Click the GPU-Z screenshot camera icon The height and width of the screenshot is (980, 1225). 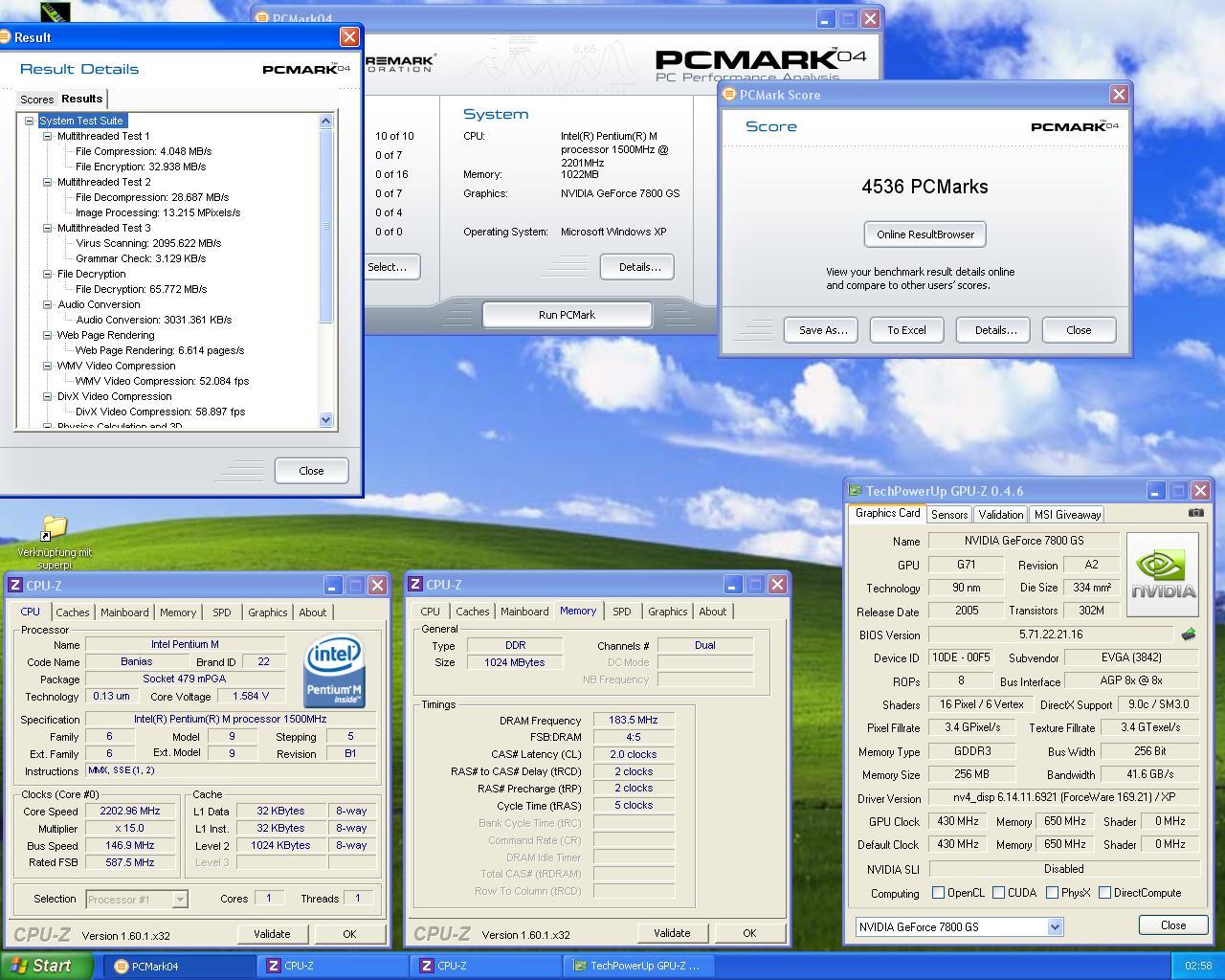1195,513
